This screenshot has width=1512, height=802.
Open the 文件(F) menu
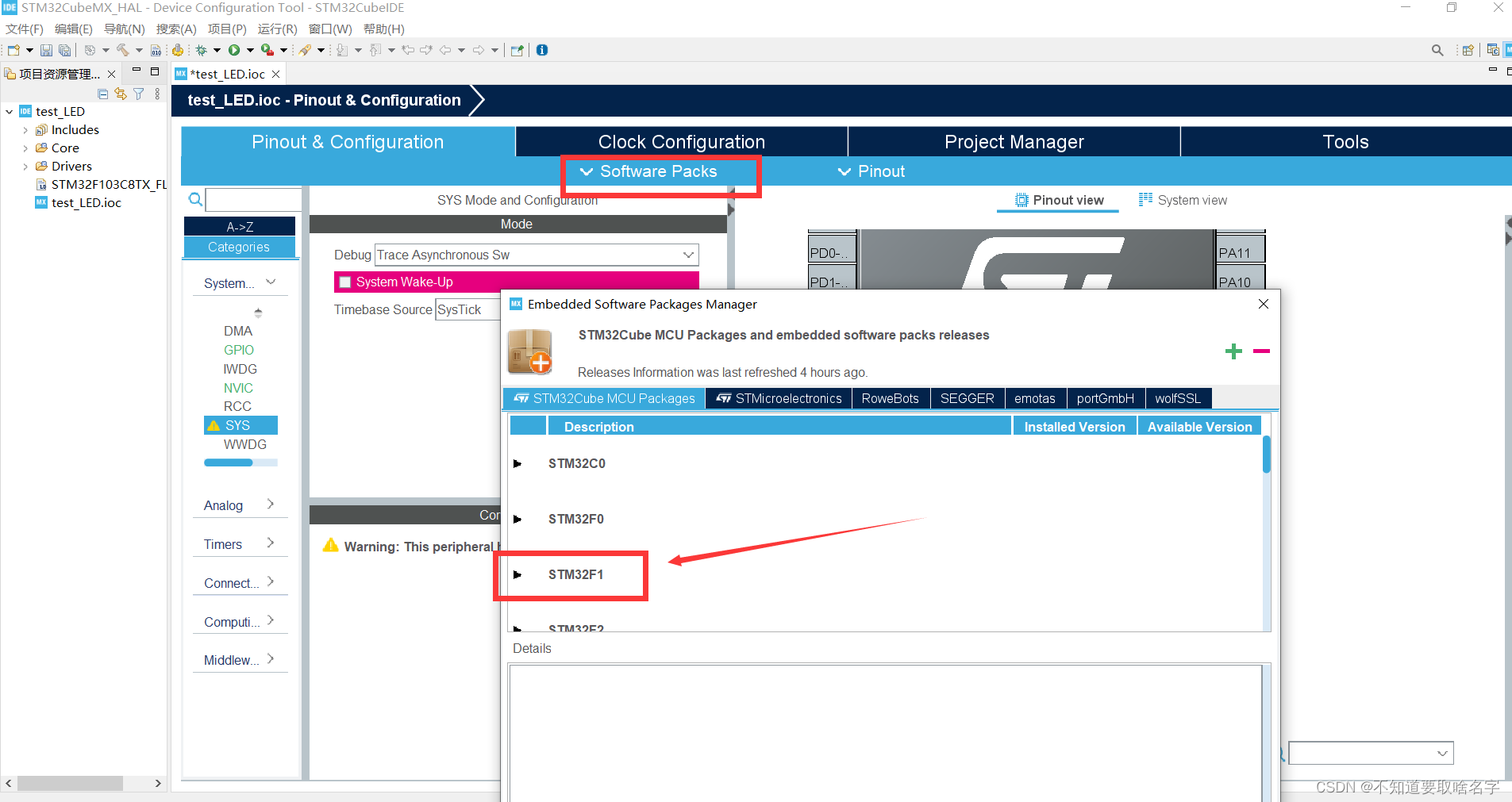tap(25, 29)
